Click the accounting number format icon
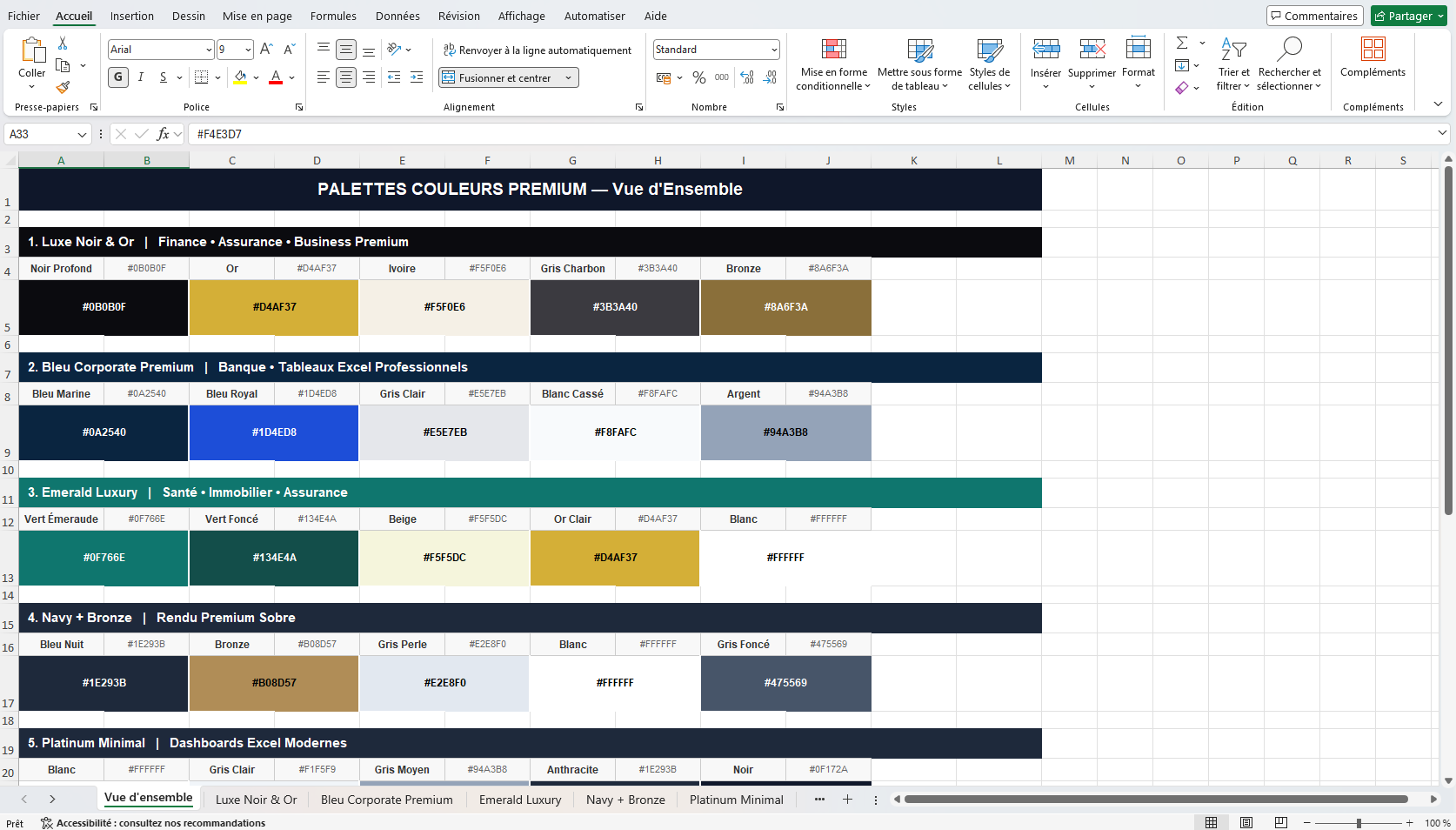The height and width of the screenshot is (830, 1456). [x=664, y=77]
